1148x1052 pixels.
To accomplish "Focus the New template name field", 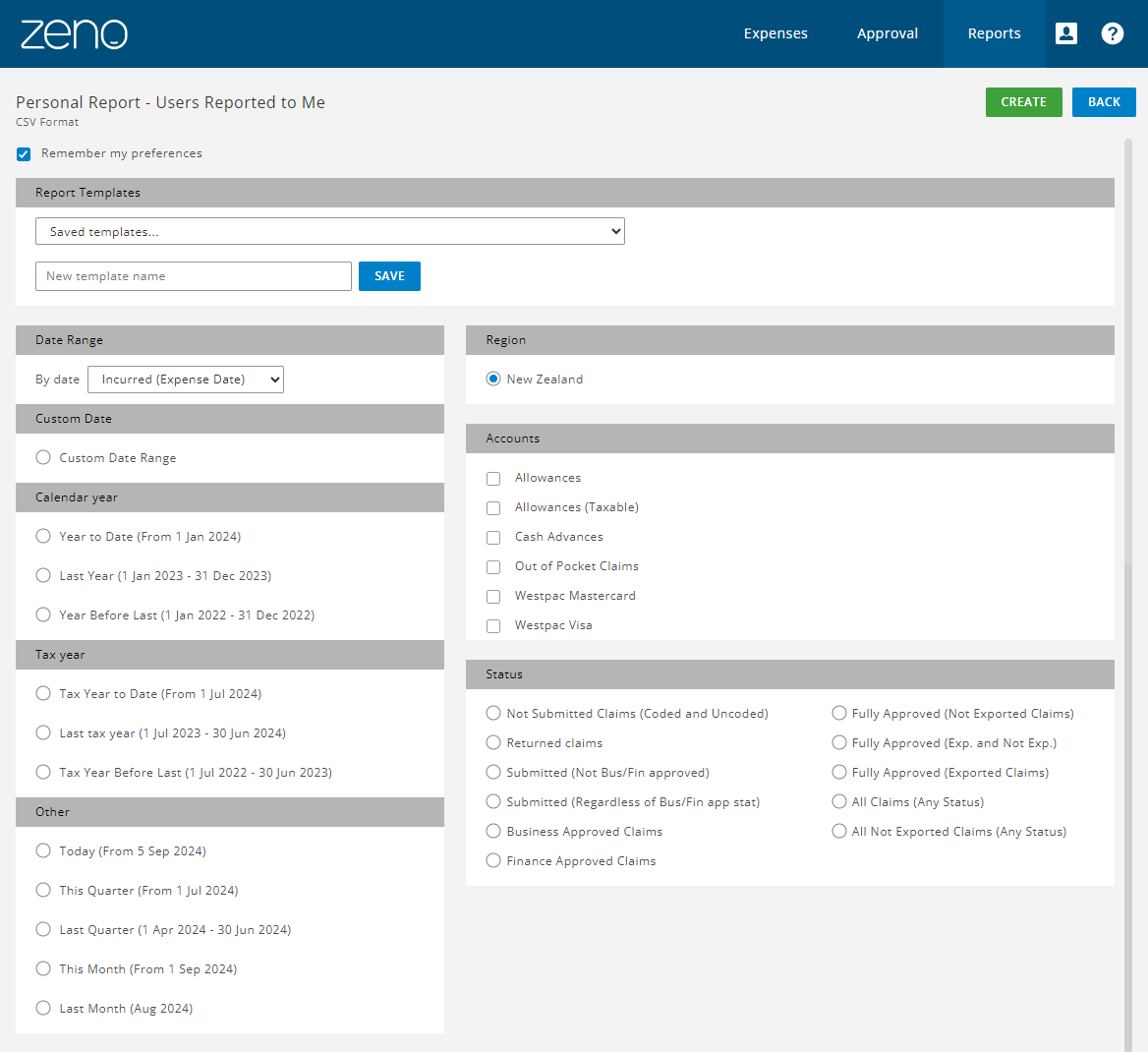I will pyautogui.click(x=194, y=276).
